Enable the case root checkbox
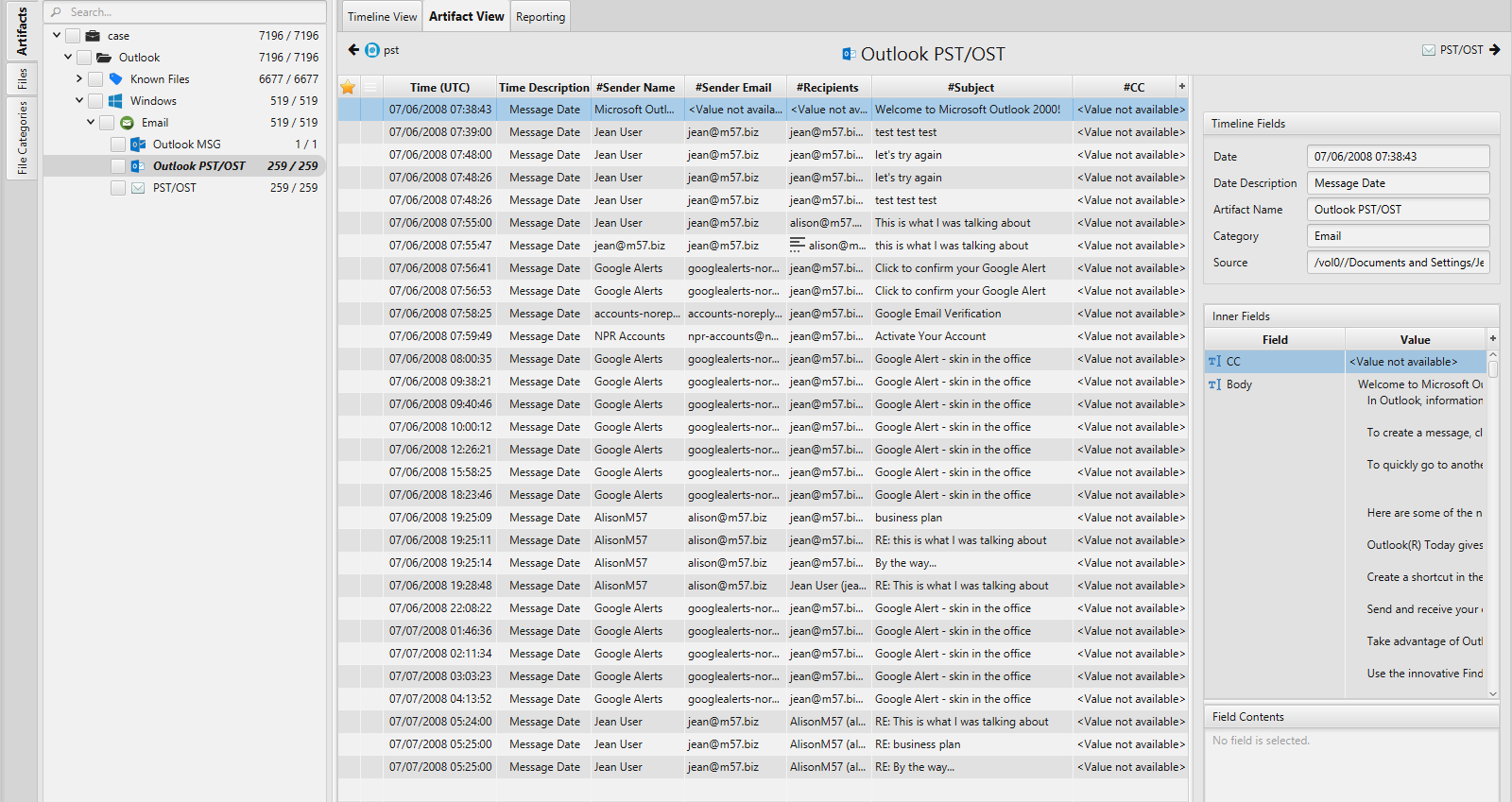This screenshot has height=802, width=1512. click(x=73, y=36)
